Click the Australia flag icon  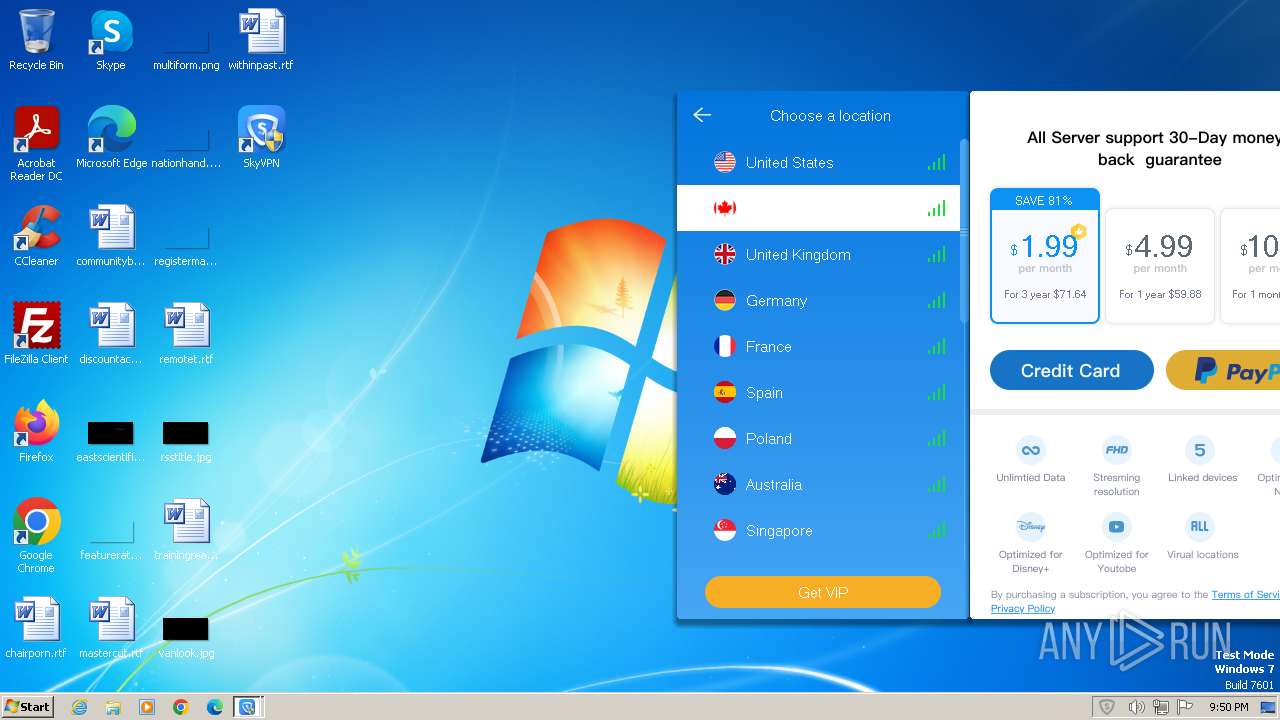tap(725, 484)
